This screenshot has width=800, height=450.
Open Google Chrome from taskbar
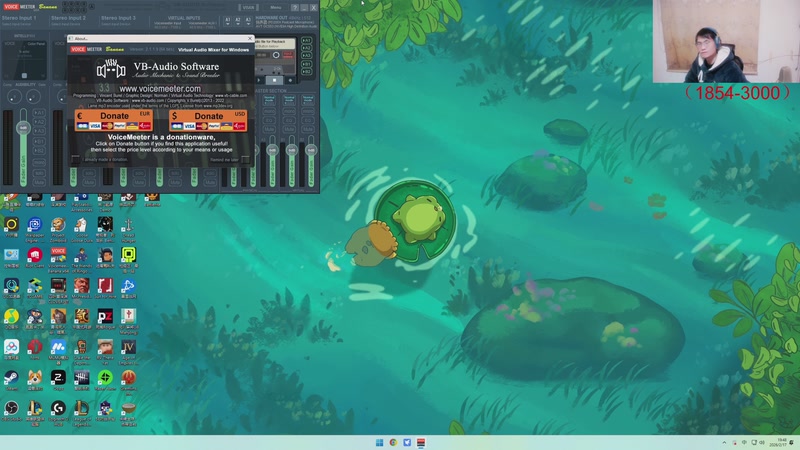(393, 442)
